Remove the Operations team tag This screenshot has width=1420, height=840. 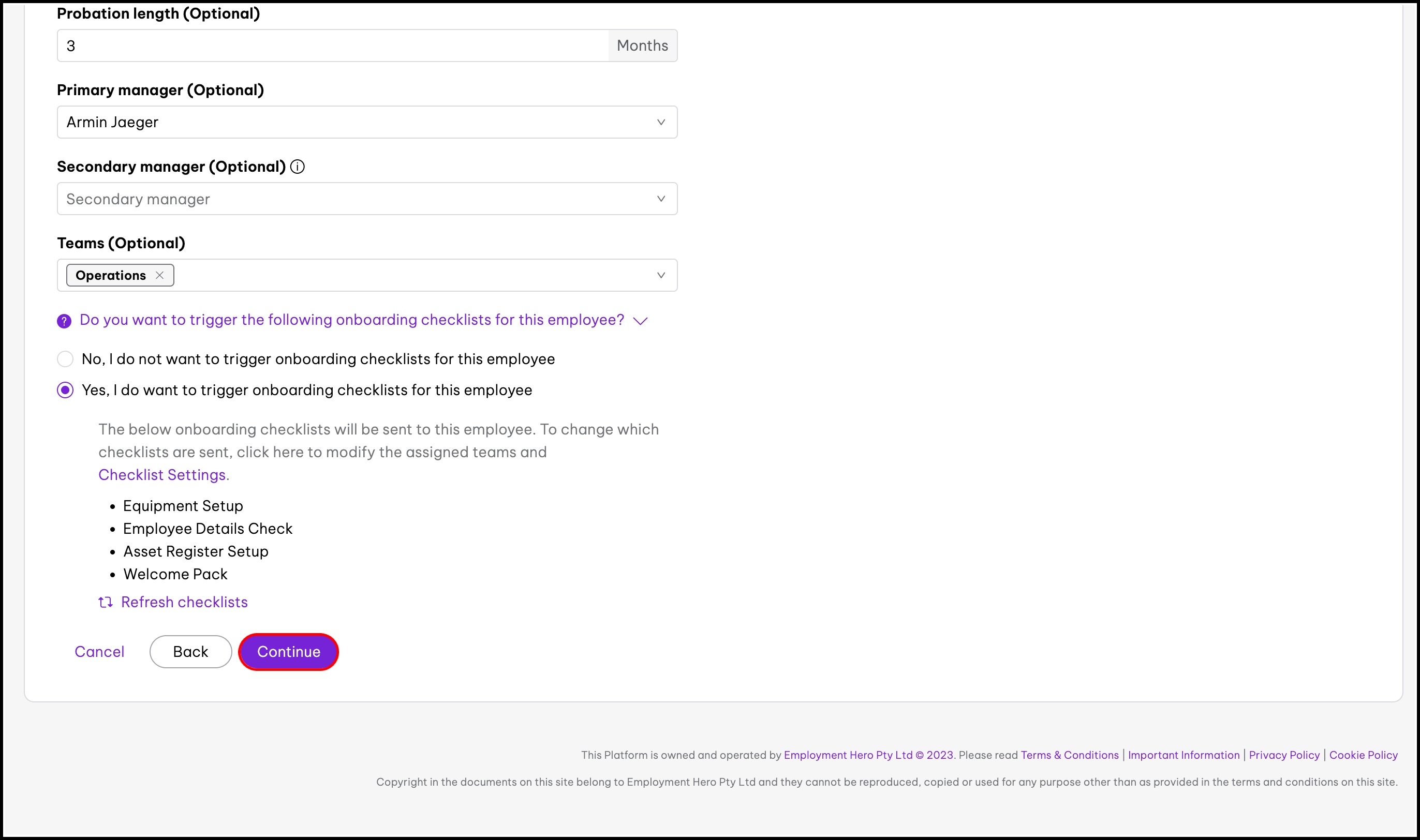[x=160, y=275]
